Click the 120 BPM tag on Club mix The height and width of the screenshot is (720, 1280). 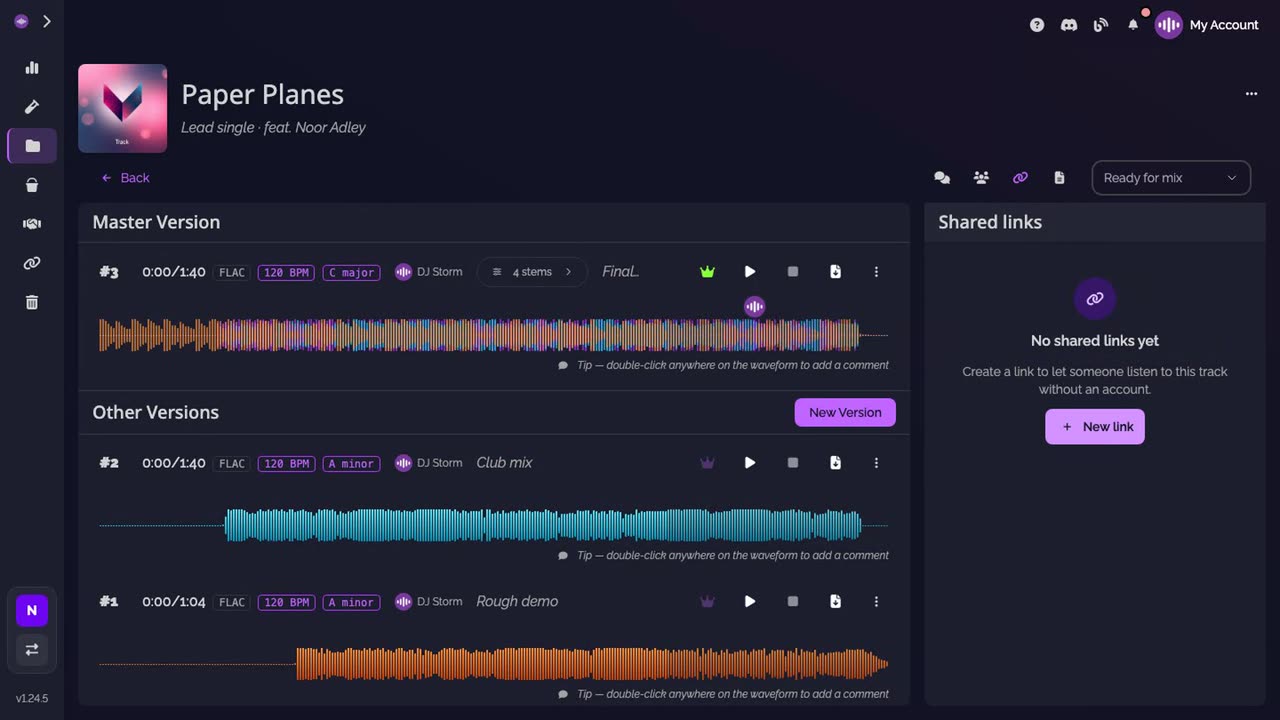click(x=286, y=463)
